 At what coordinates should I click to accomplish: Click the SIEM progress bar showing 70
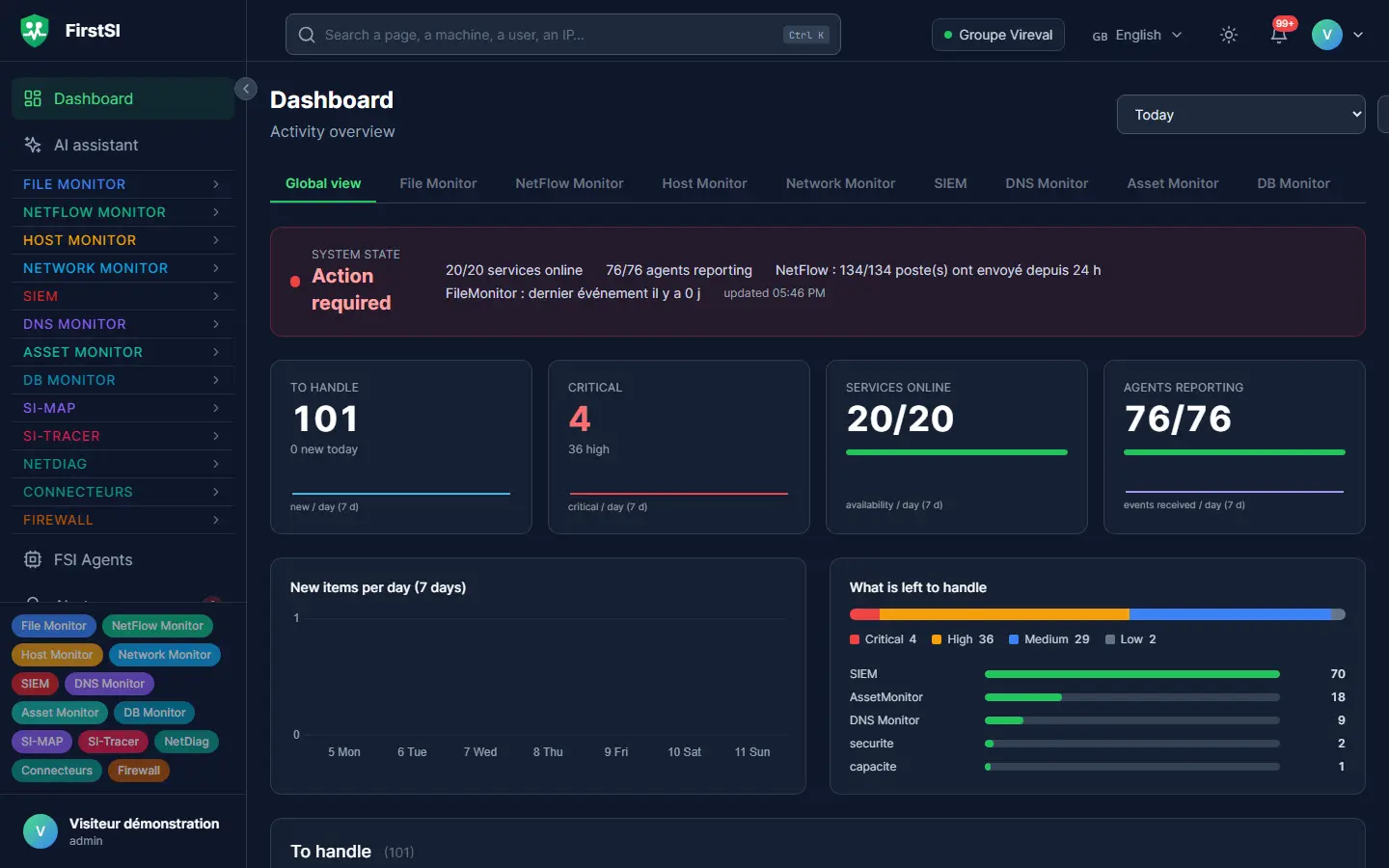tap(1132, 674)
